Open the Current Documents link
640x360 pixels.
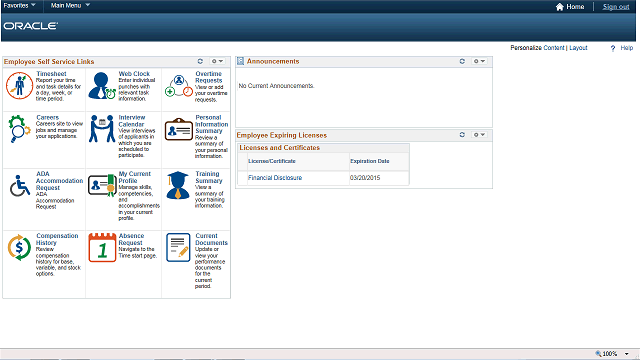(x=211, y=239)
